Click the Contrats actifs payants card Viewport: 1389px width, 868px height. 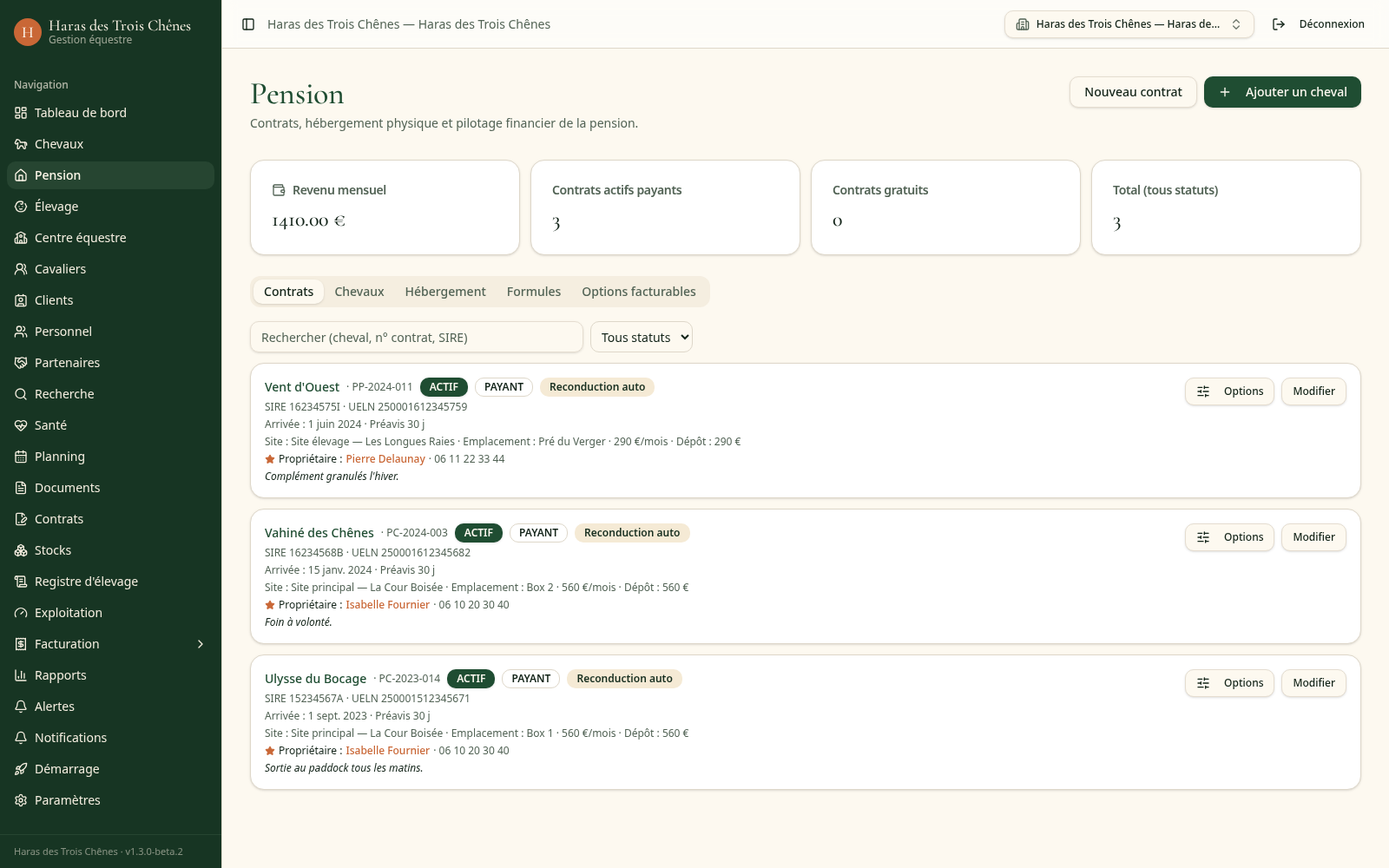(665, 207)
